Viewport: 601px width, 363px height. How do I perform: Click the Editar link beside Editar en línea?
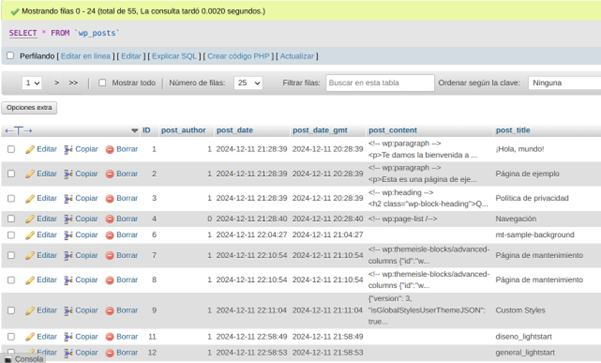click(x=131, y=56)
